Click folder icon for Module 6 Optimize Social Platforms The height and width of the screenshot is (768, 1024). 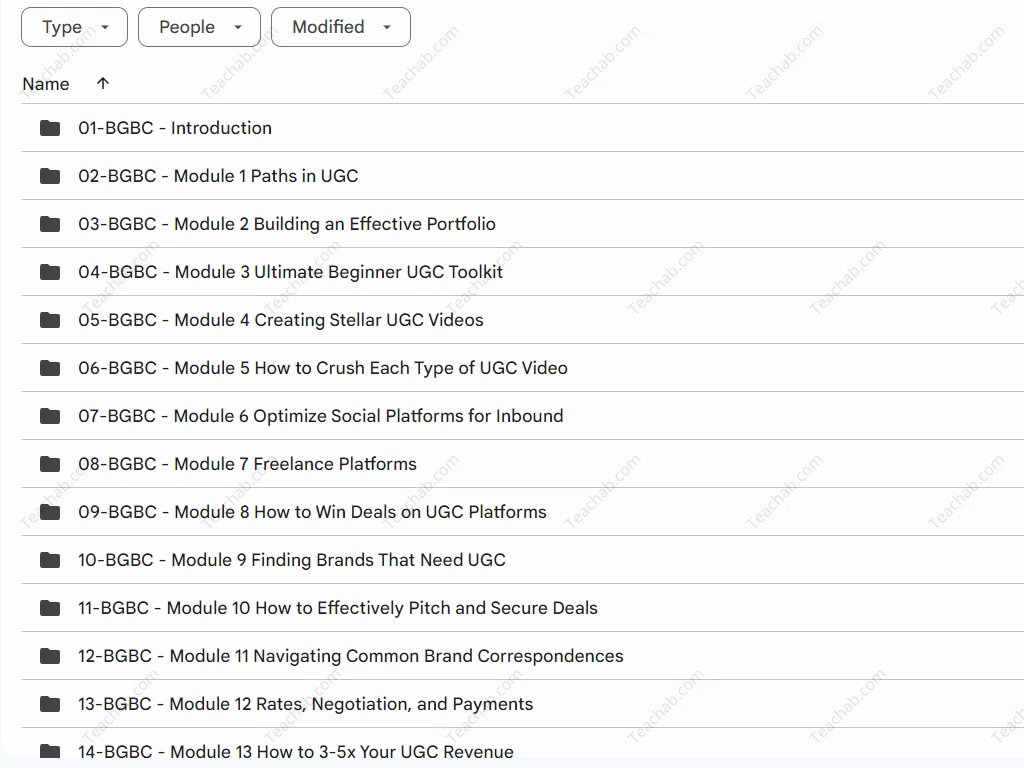(50, 416)
